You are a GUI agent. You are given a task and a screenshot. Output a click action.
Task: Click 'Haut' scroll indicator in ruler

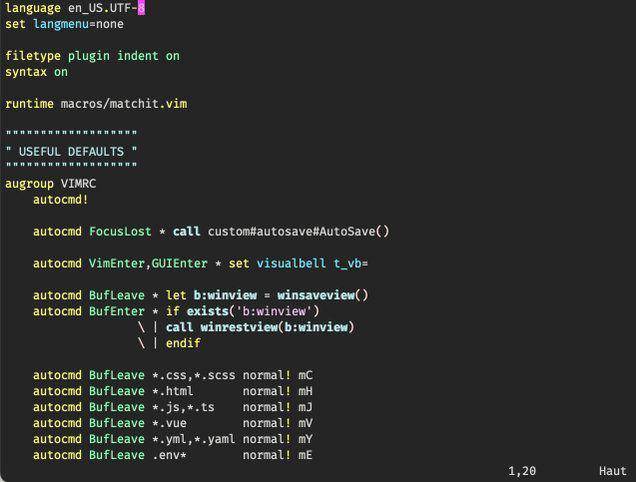click(x=612, y=471)
